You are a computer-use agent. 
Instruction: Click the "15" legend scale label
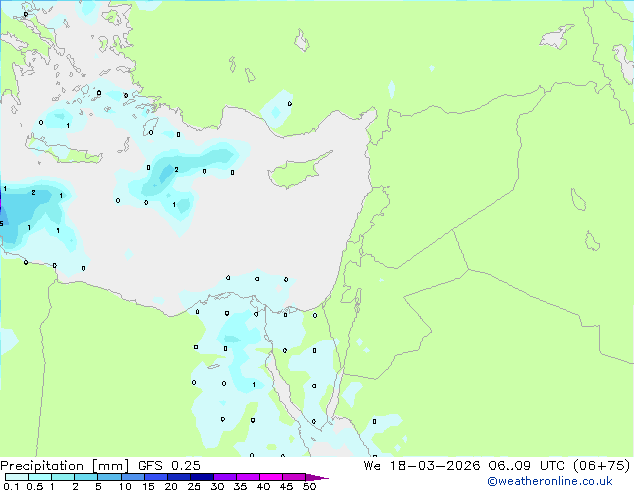pos(148,486)
